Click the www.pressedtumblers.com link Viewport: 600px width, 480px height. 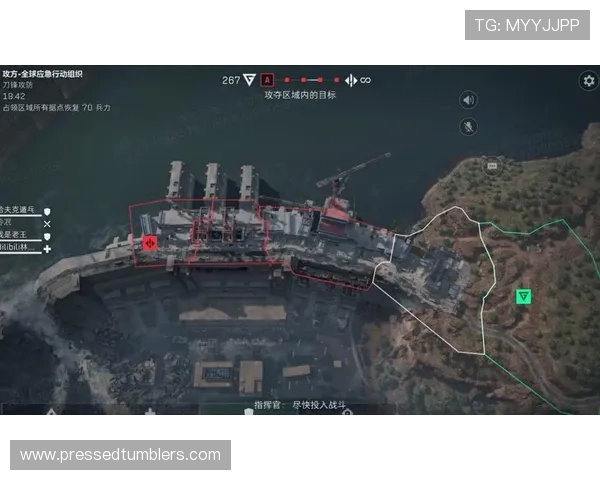120,455
